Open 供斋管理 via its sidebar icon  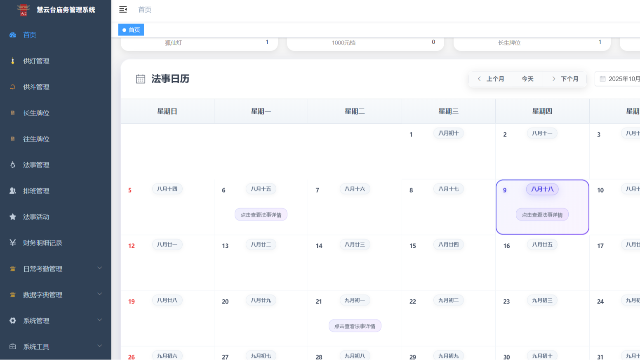(13, 87)
